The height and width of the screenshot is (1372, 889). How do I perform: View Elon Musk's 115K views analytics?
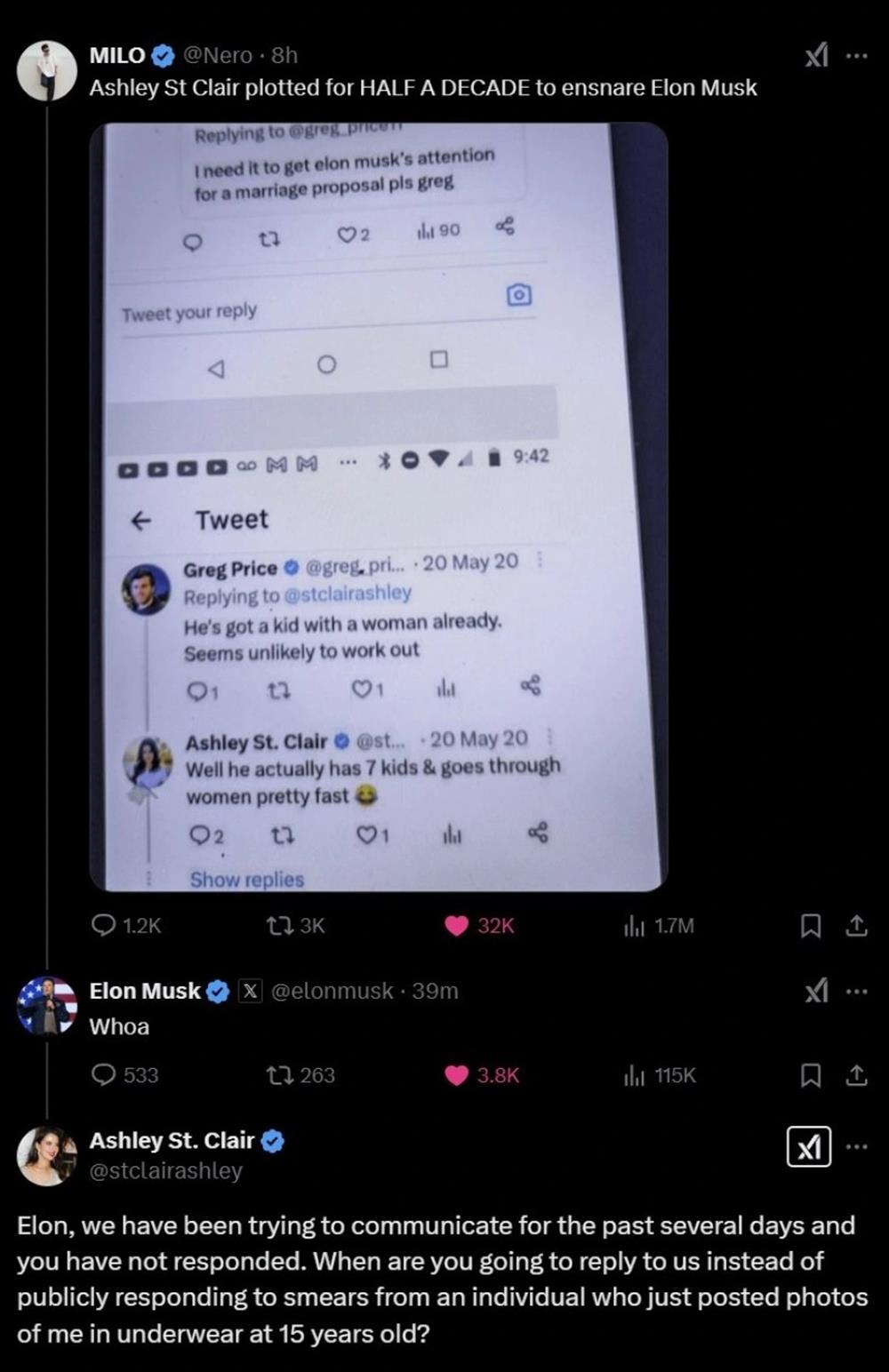coord(660,1075)
